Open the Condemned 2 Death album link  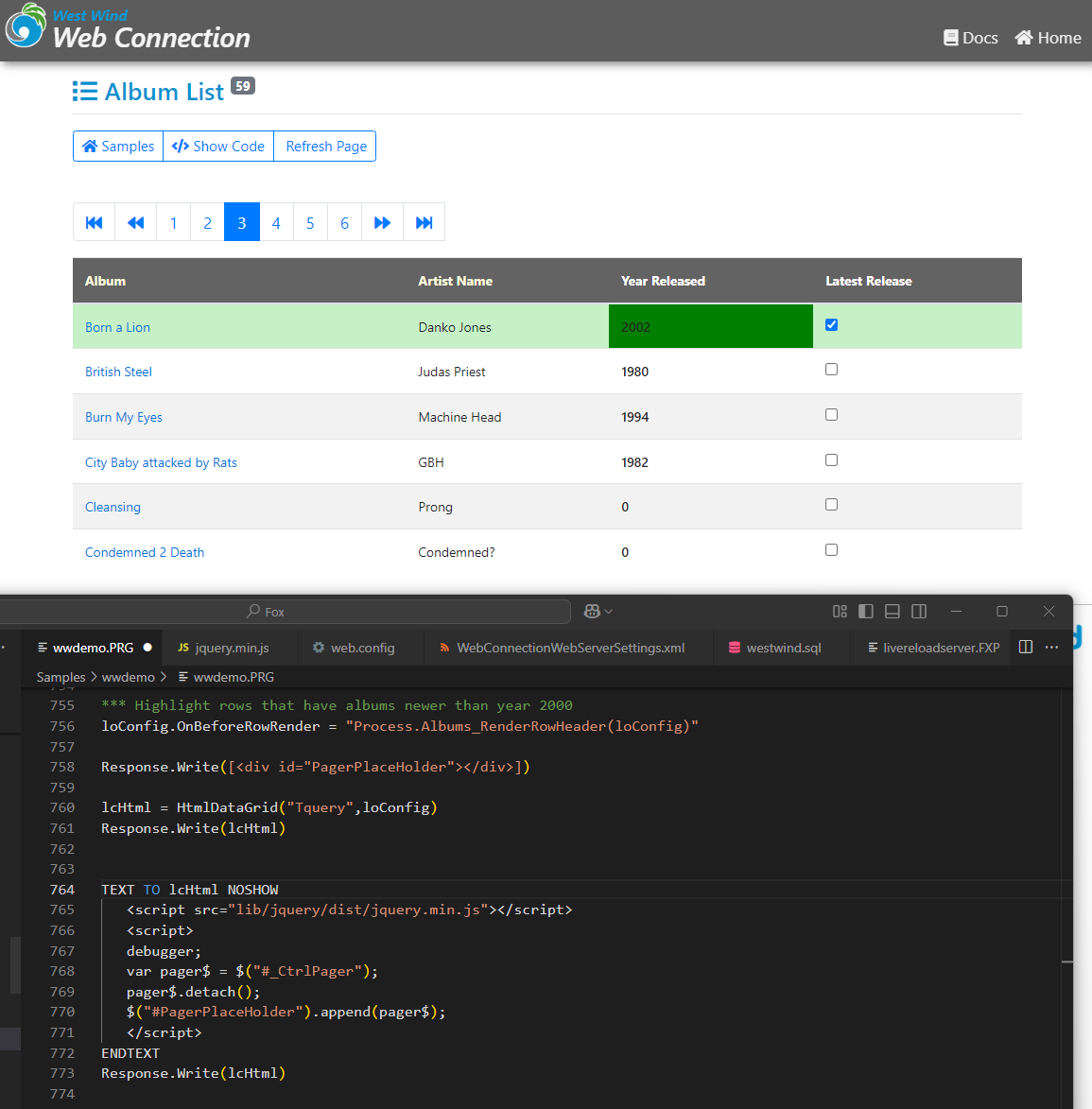click(145, 552)
